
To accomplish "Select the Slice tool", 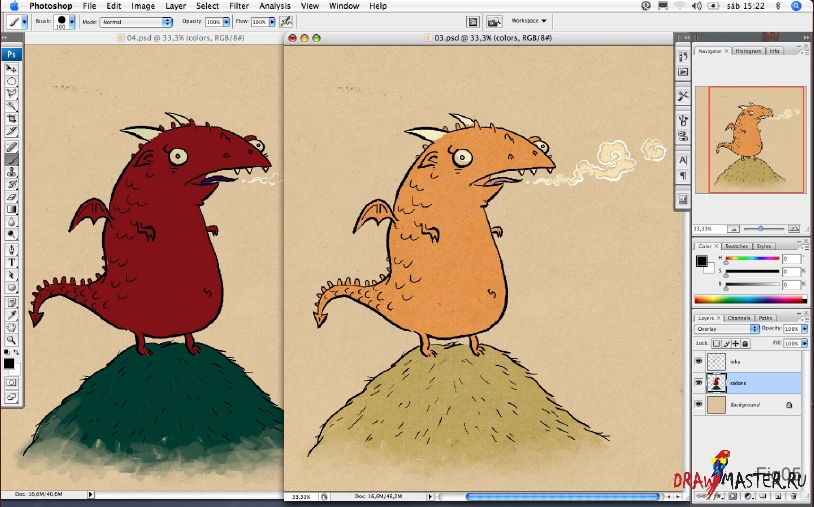I will click(x=11, y=131).
